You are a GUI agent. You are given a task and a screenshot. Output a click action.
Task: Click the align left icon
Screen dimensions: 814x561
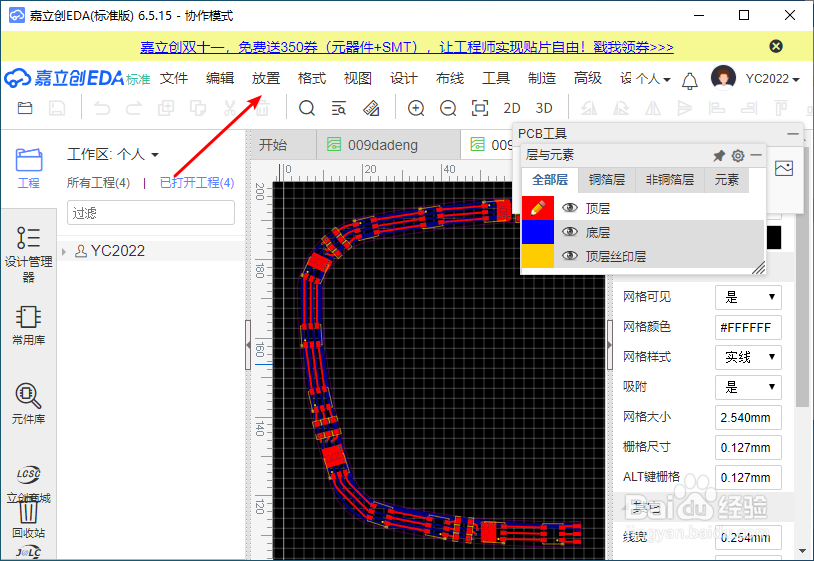(x=716, y=108)
